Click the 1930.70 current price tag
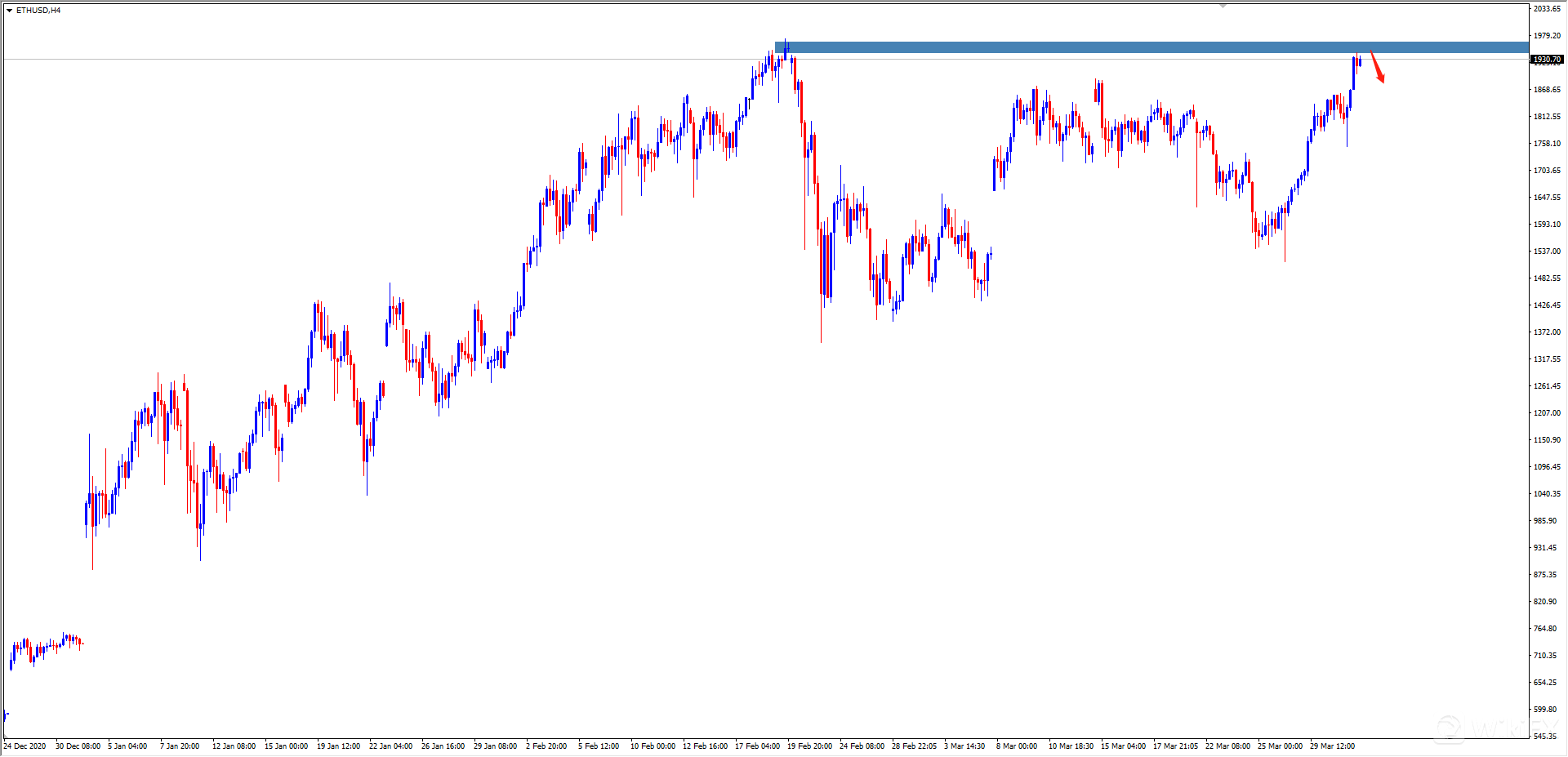This screenshot has height=757, width=1568. [x=1546, y=60]
